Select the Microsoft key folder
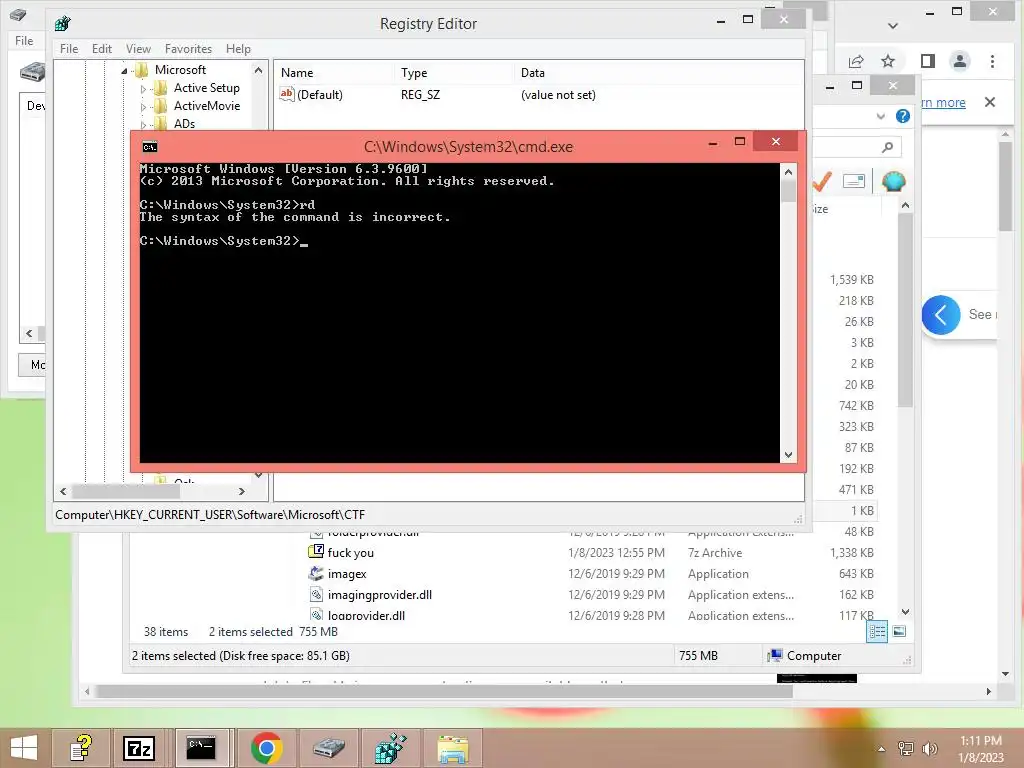1024x768 pixels. 180,70
